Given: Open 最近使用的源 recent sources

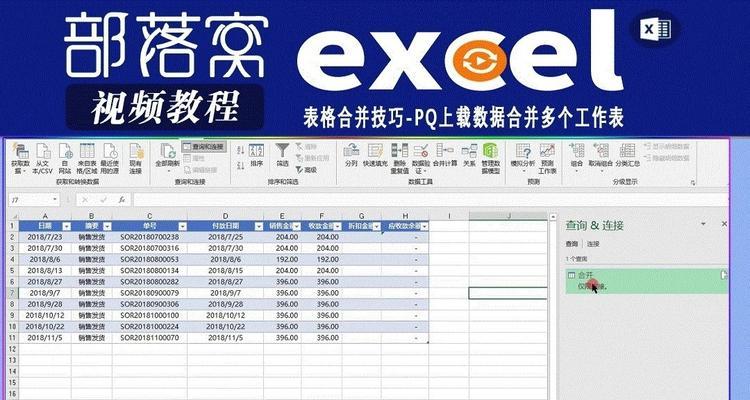Looking at the screenshot, I should tap(110, 158).
